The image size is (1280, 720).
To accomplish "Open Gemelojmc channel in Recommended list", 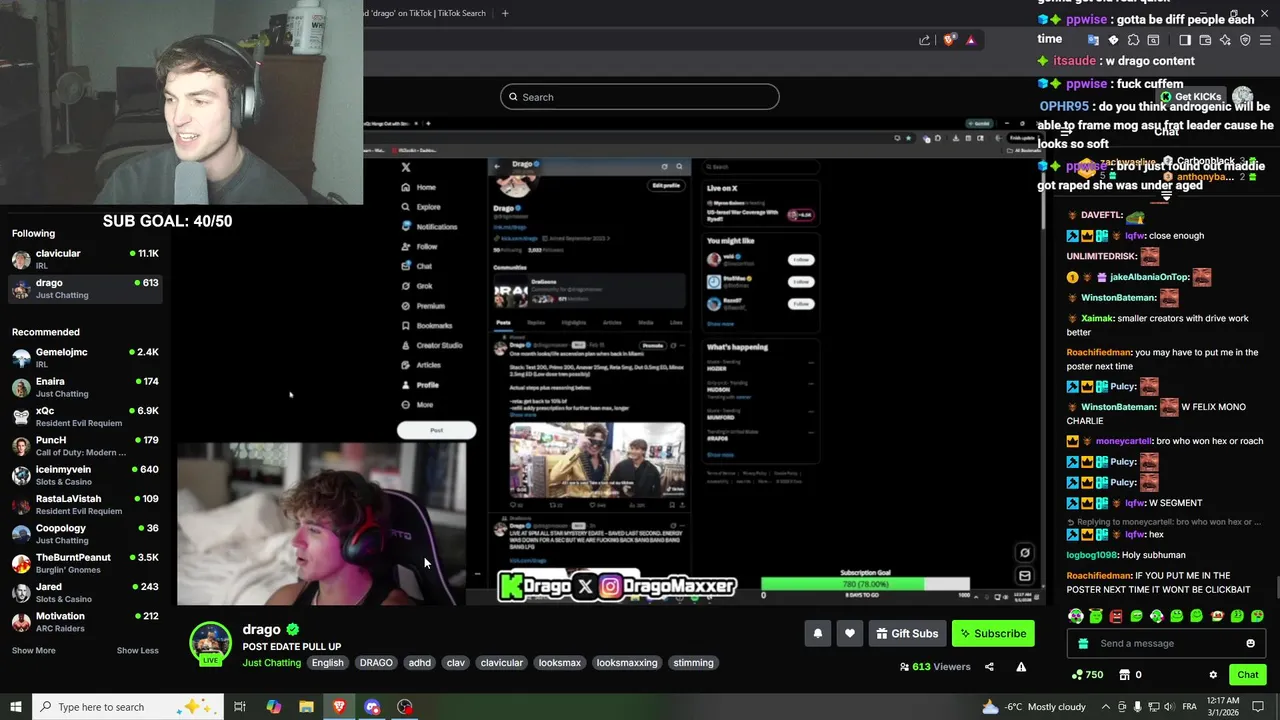I will pos(85,358).
